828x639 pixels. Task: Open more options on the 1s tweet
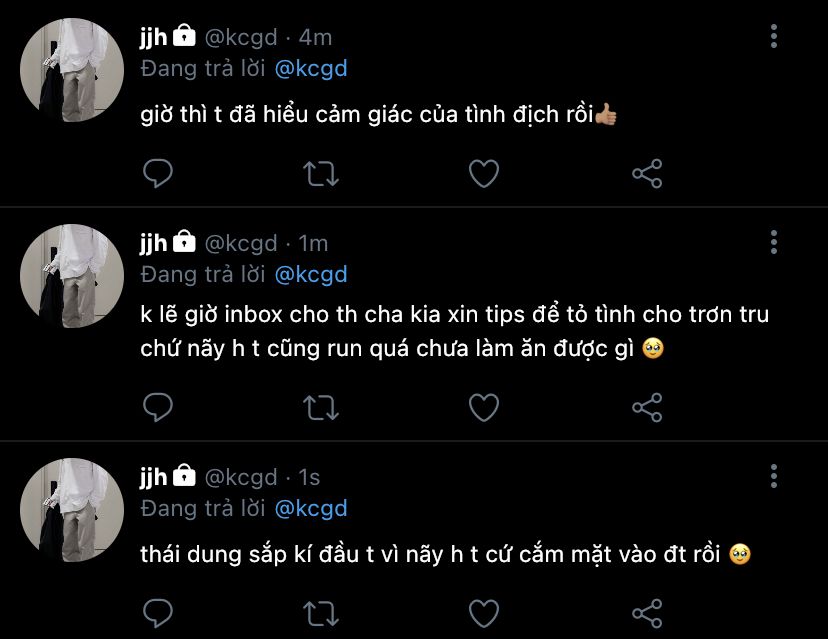[x=774, y=476]
